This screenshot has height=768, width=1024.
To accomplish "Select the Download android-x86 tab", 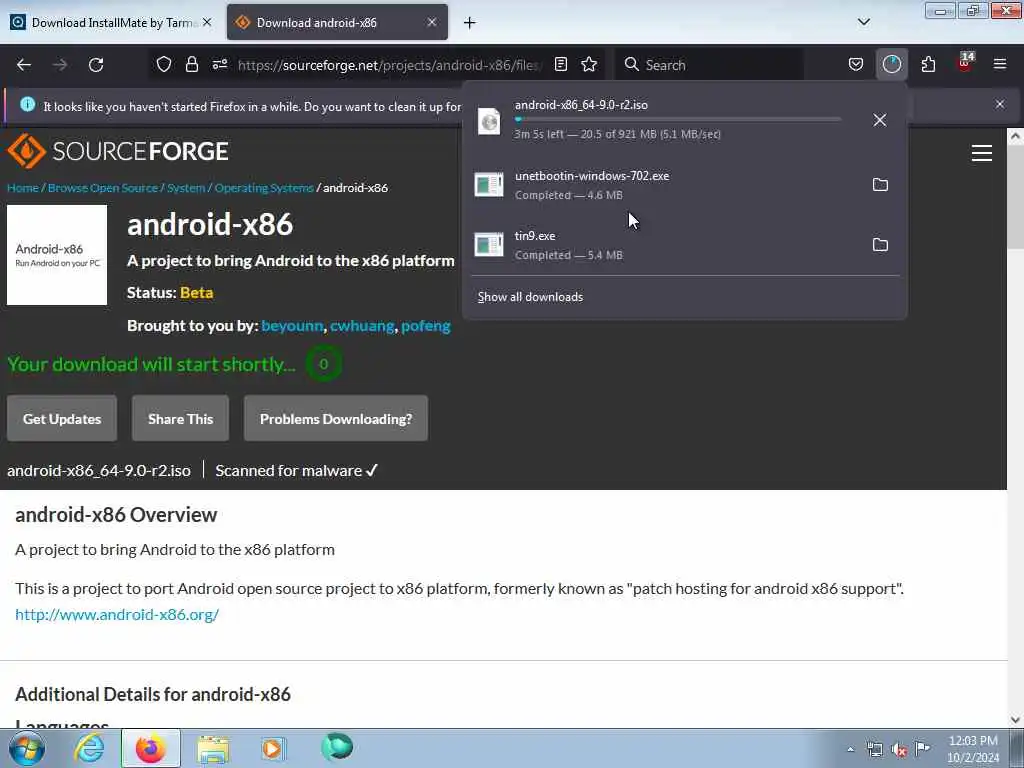I will point(337,23).
